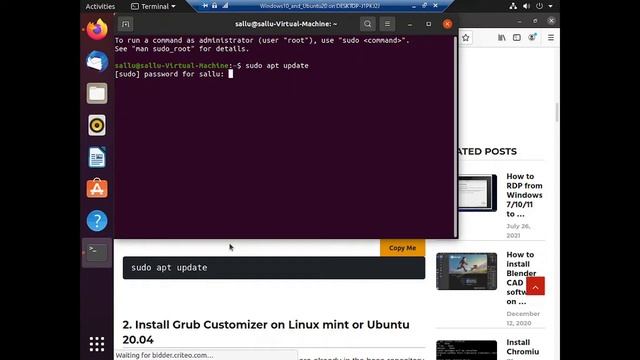Open 'How to install Blender CAD' post link
The image size is (640, 360).
tap(521, 278)
